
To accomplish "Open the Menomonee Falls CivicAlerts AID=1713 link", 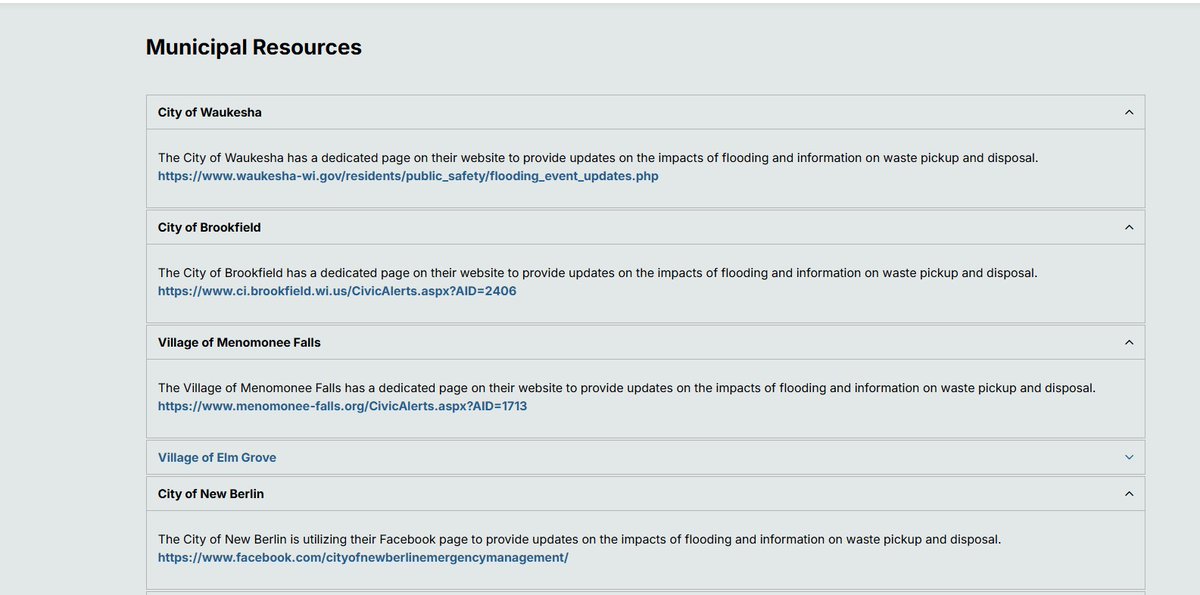I will tap(342, 406).
